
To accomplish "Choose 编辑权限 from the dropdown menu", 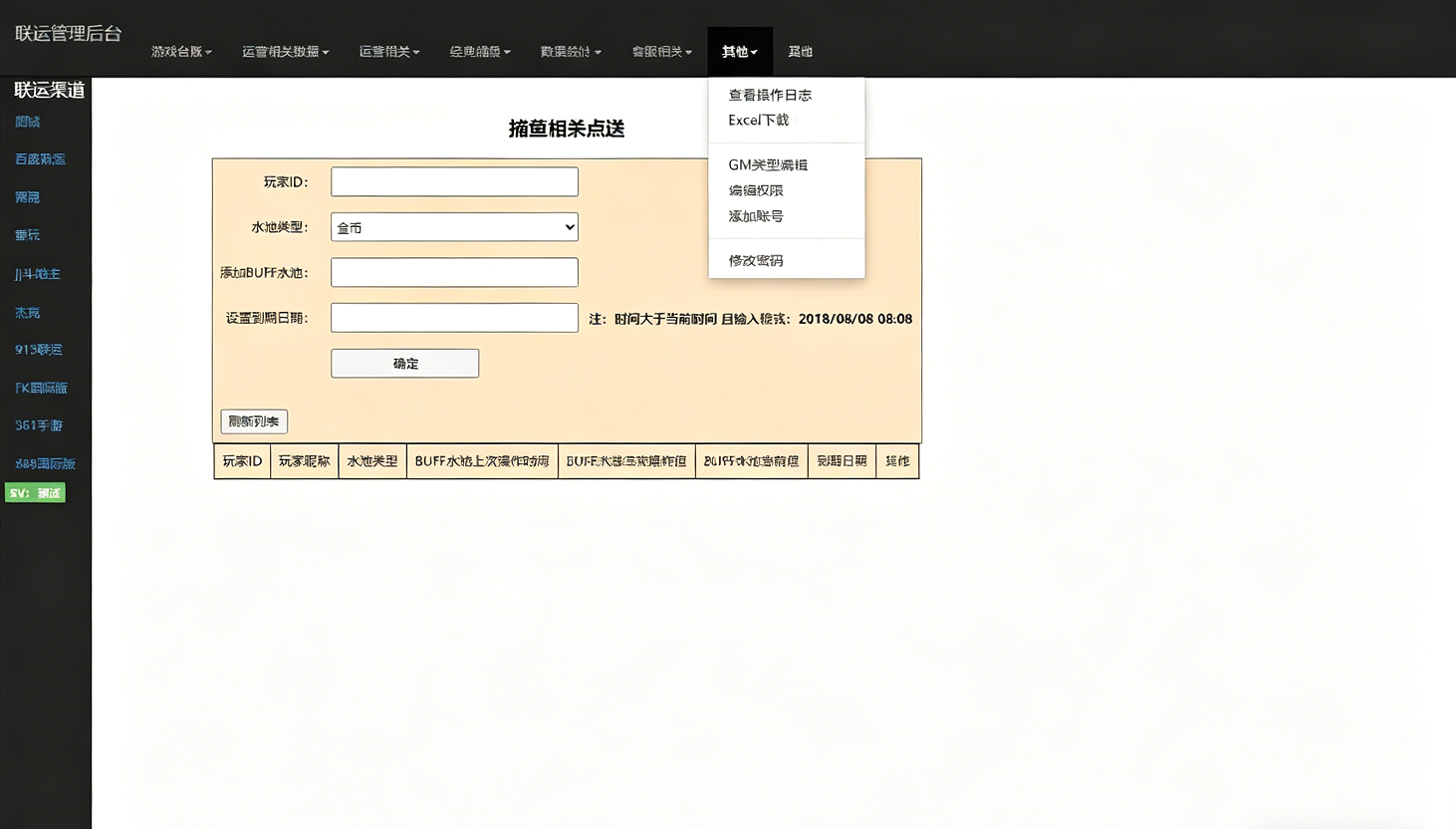I will [756, 190].
